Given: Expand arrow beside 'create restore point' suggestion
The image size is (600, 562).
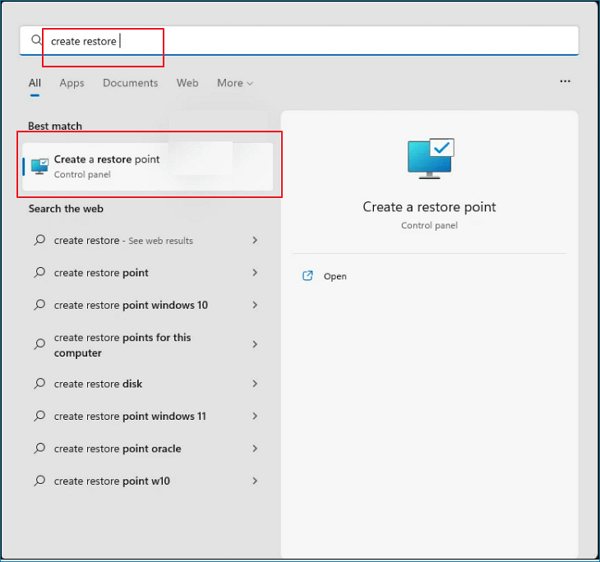Looking at the screenshot, I should (x=255, y=273).
